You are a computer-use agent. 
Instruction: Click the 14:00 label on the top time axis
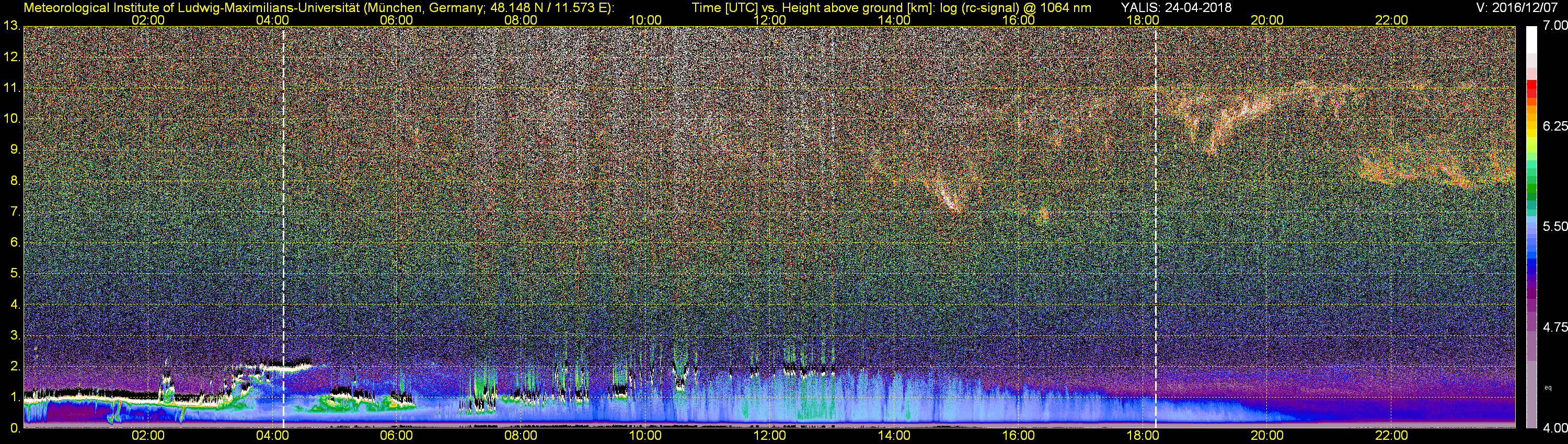click(x=894, y=20)
